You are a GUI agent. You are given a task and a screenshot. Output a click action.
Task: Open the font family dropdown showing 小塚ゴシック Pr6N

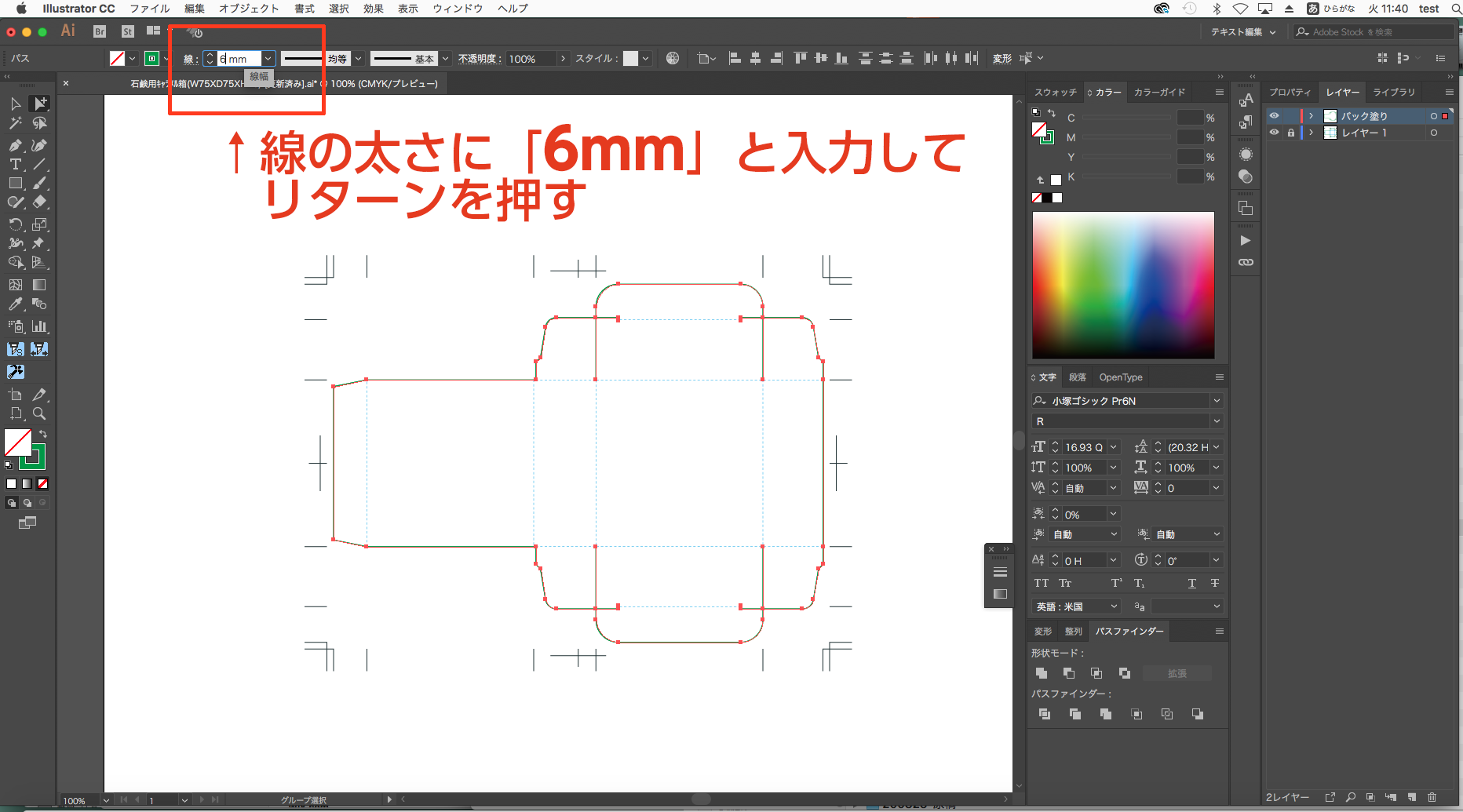tap(1217, 400)
